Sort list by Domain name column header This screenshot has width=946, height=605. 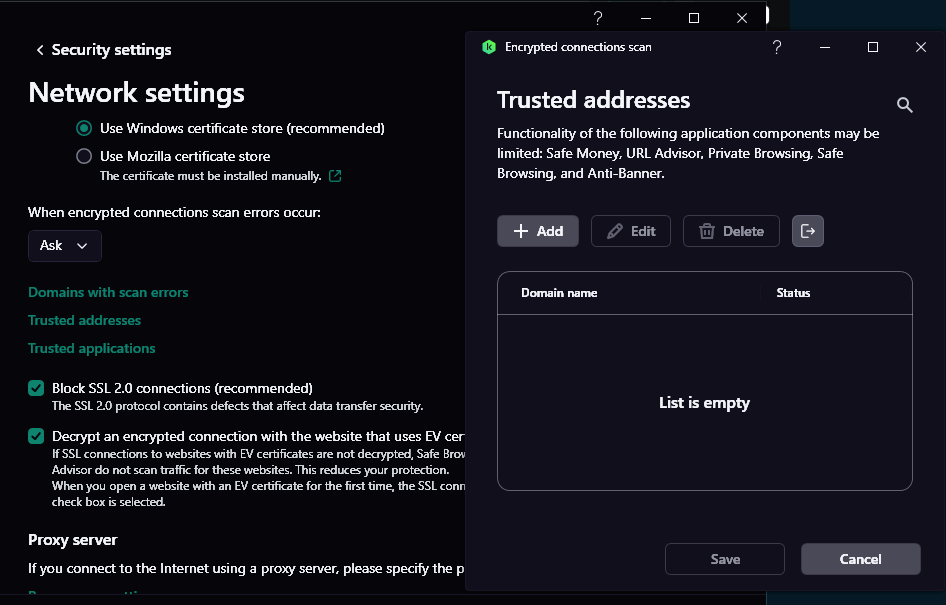[x=559, y=293]
